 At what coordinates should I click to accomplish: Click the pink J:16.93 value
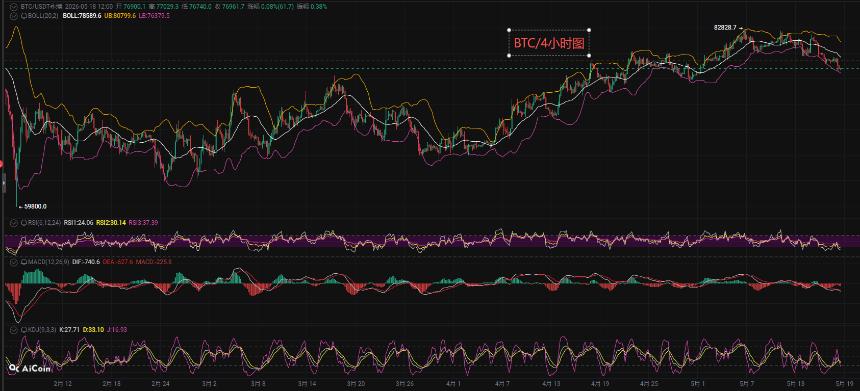(x=117, y=330)
